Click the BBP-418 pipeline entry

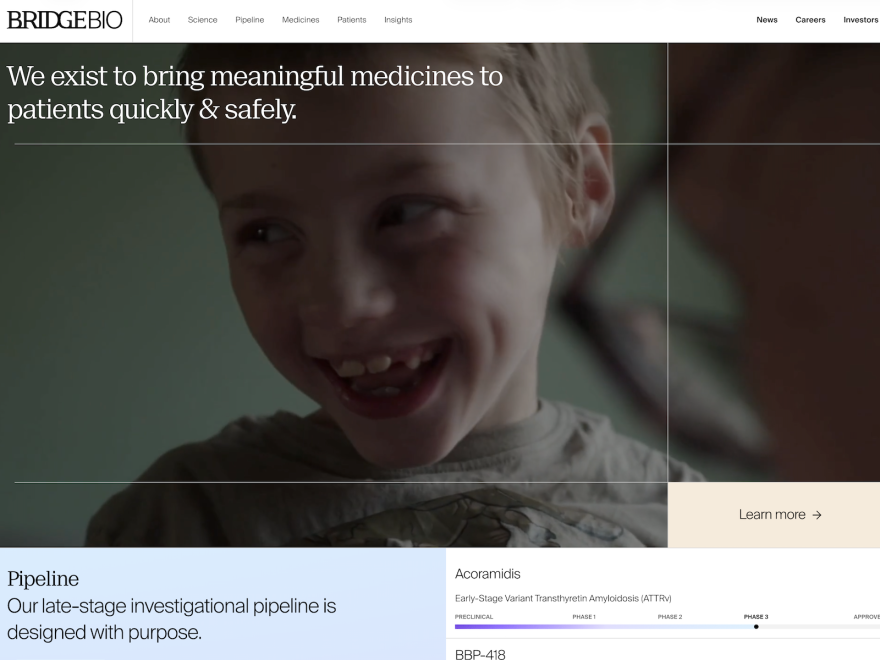[480, 654]
